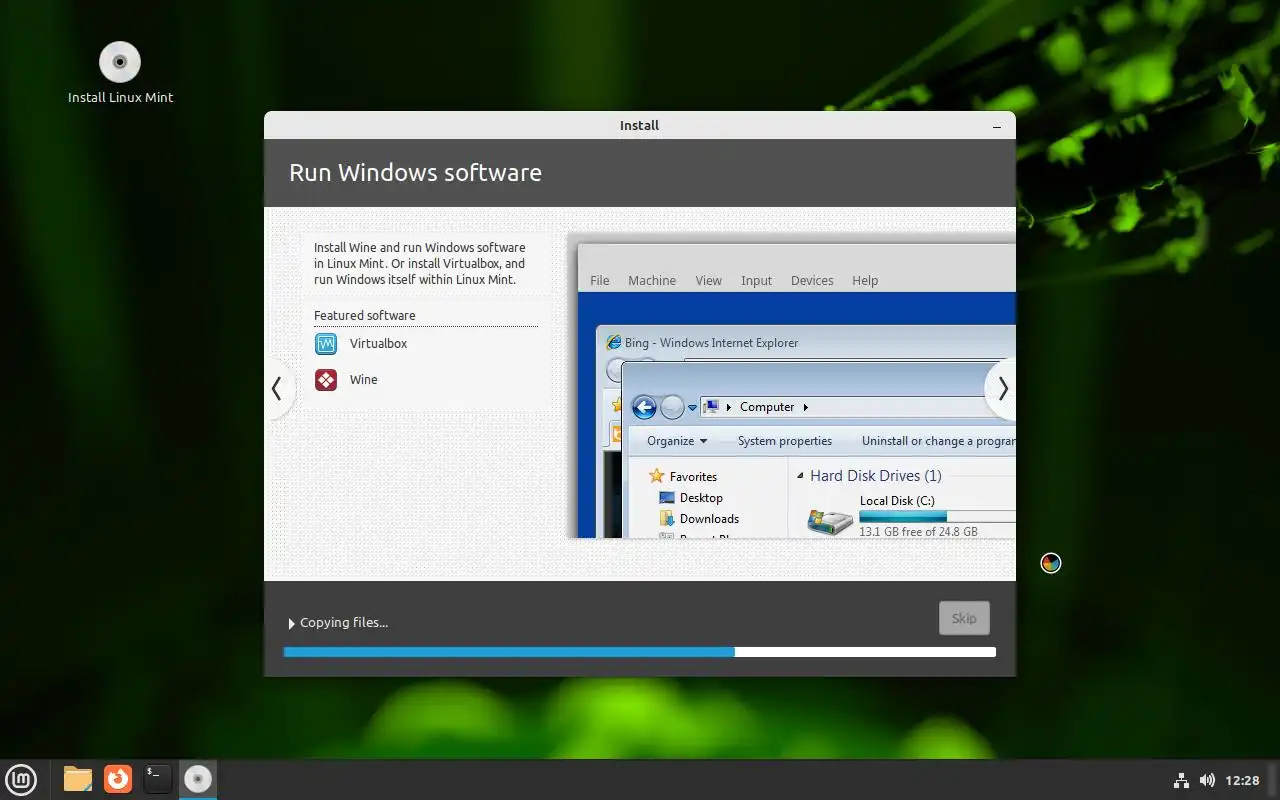Click the Featured software heading
The height and width of the screenshot is (800, 1280).
pyautogui.click(x=364, y=316)
